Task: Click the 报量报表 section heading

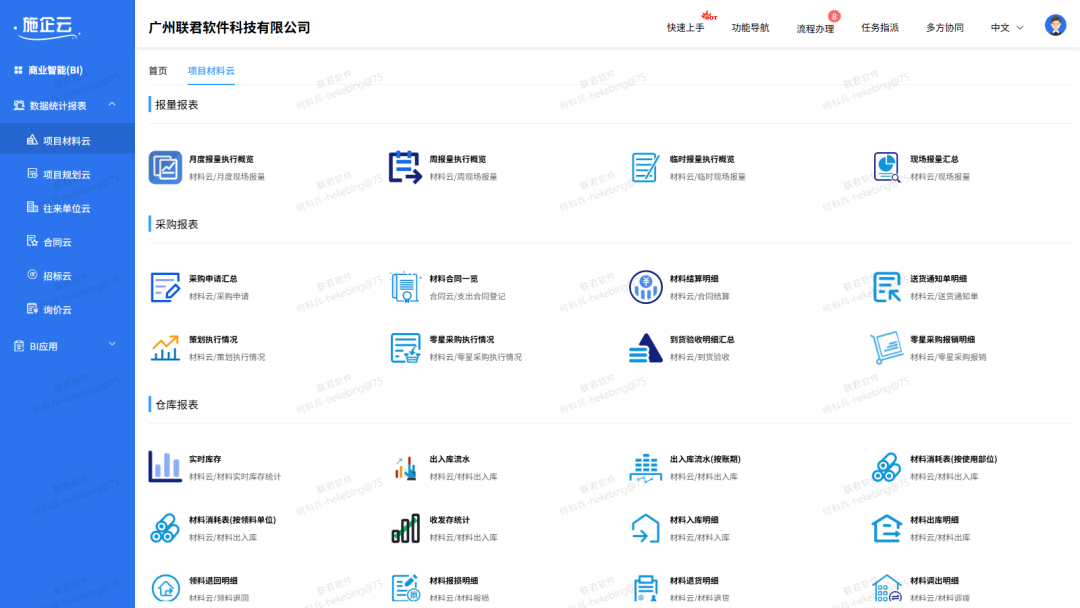Action: [177, 105]
